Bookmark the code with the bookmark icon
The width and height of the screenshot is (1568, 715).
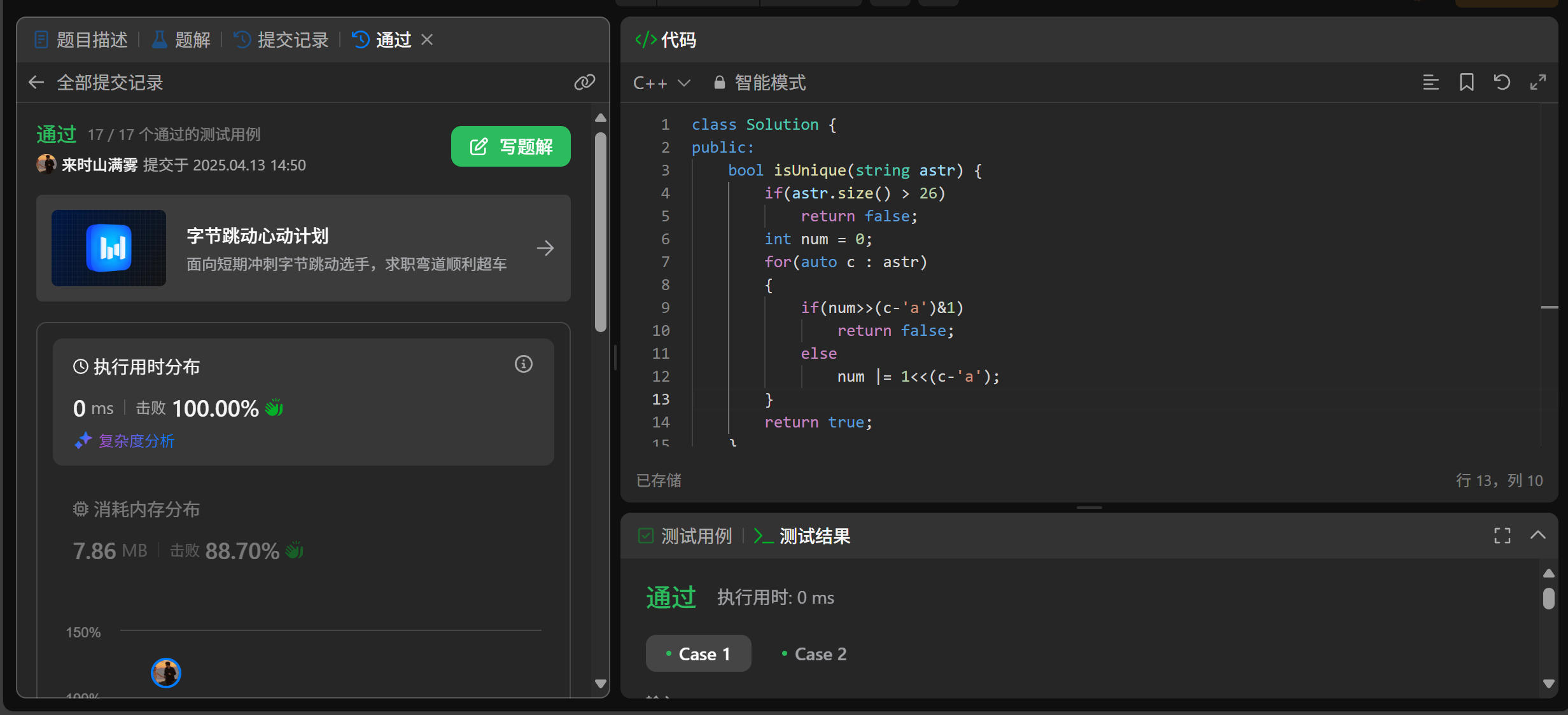point(1466,82)
